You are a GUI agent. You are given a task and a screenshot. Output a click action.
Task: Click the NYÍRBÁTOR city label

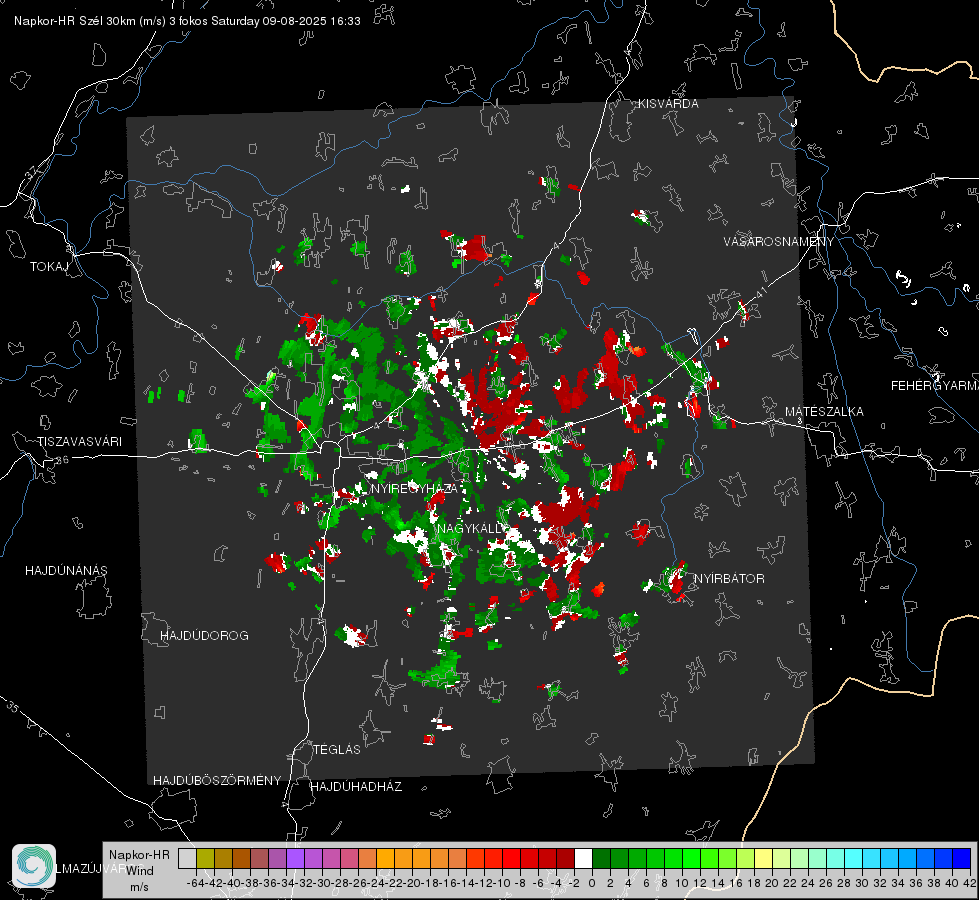point(729,579)
